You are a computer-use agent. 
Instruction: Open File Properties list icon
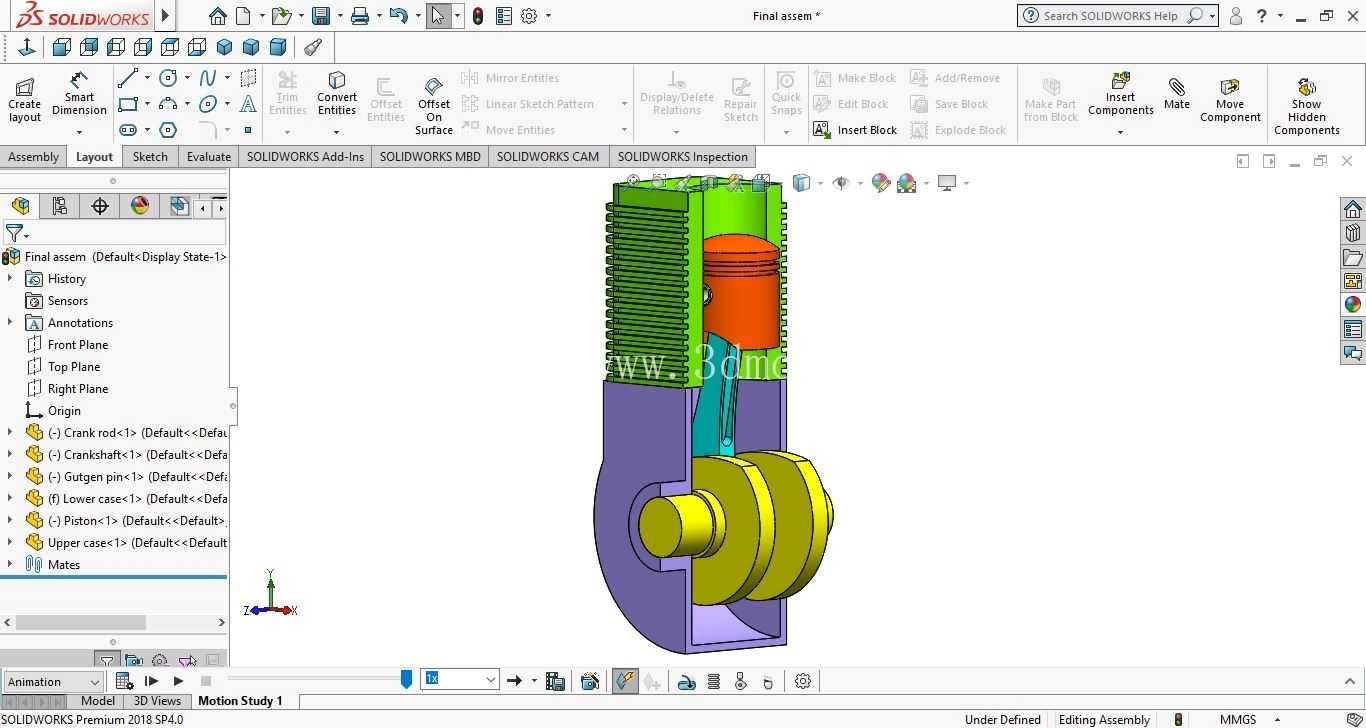503,16
